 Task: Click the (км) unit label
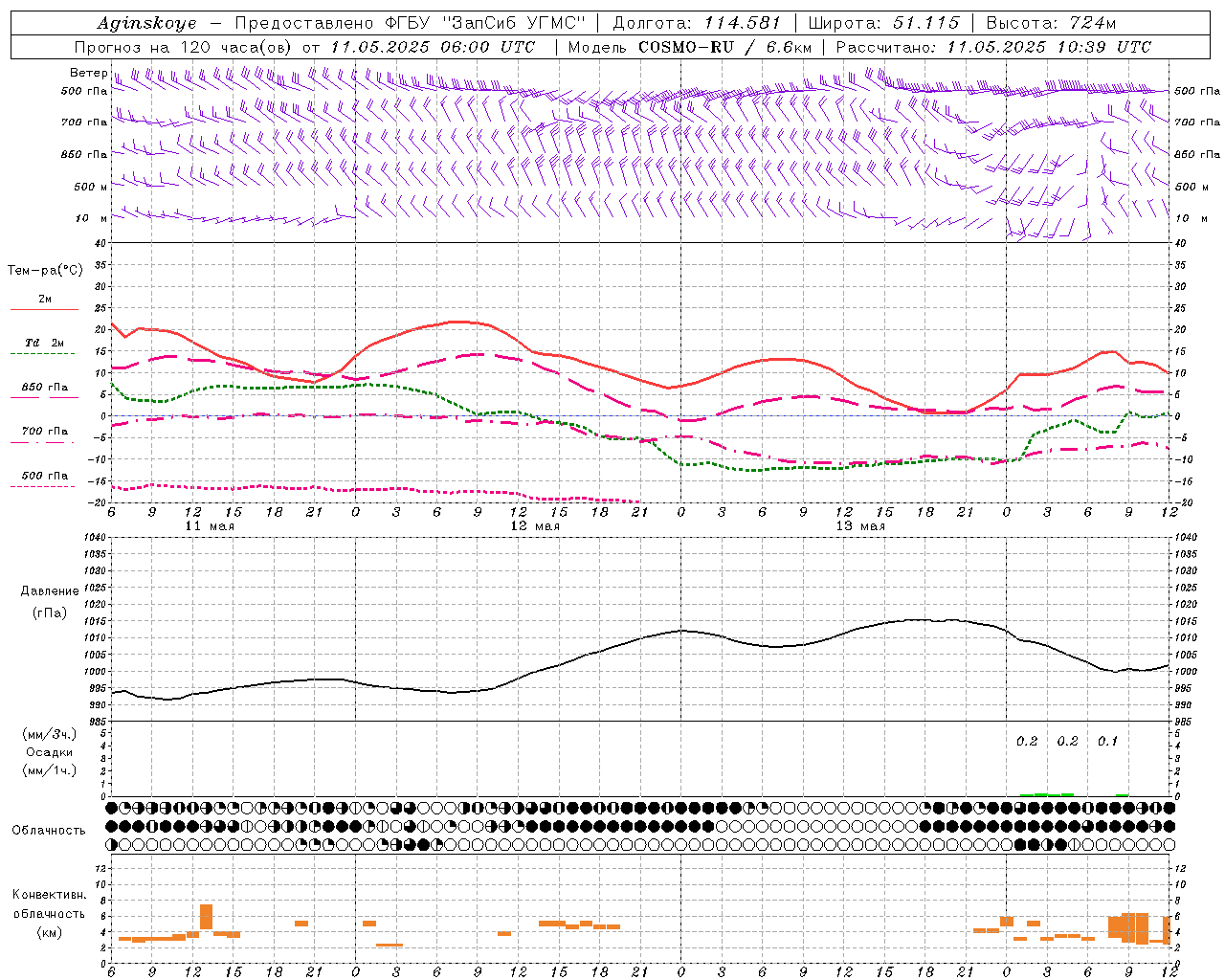[49, 932]
